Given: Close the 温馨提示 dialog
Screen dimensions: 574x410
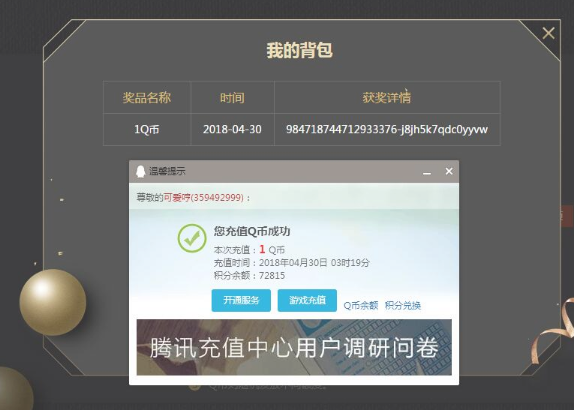Looking at the screenshot, I should (x=449, y=171).
